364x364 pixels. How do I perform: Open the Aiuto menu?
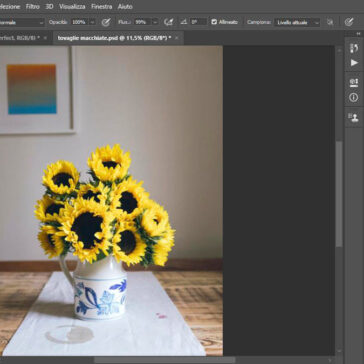125,6
